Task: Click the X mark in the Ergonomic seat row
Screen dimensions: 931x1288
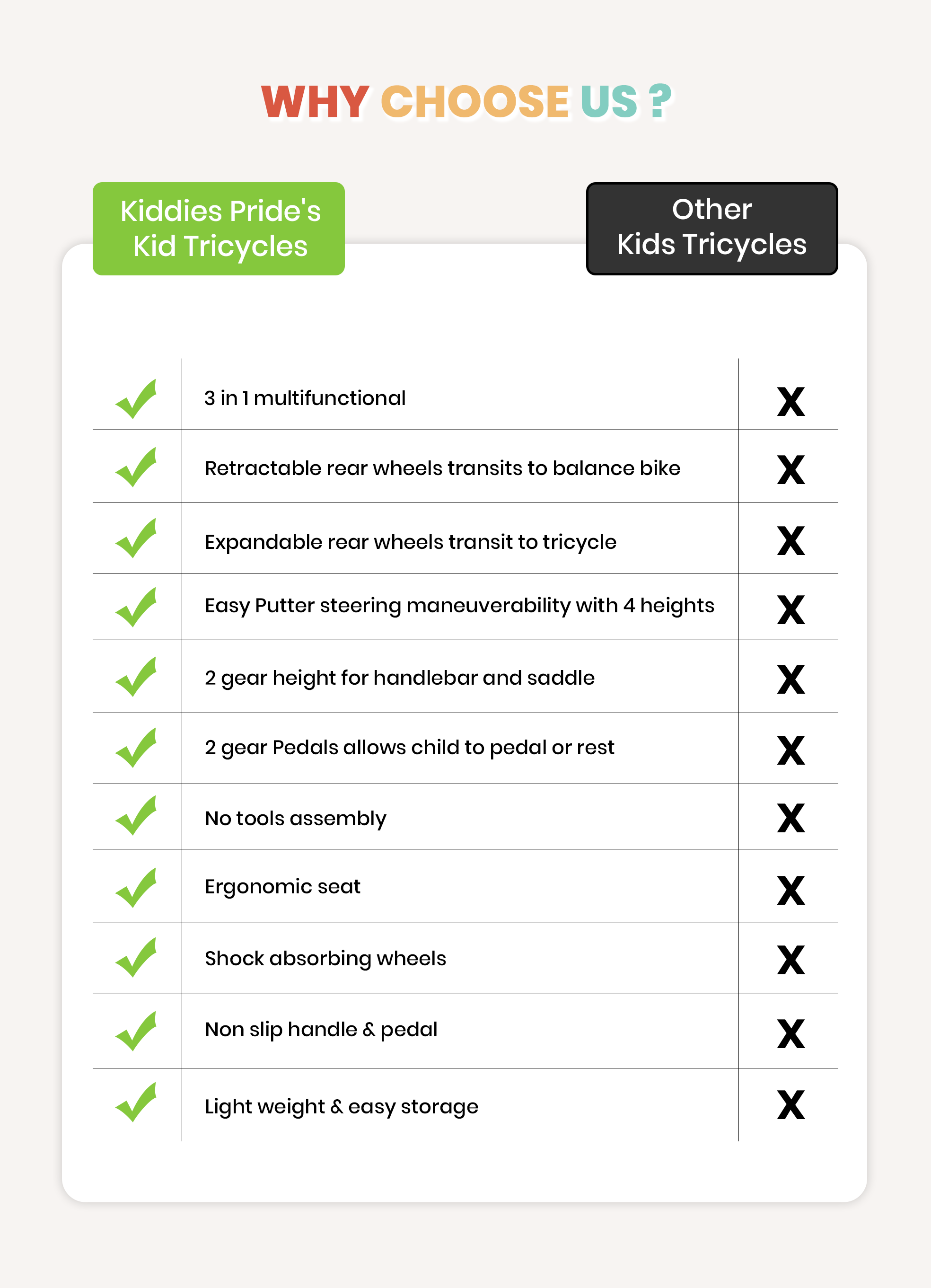Action: click(x=791, y=890)
